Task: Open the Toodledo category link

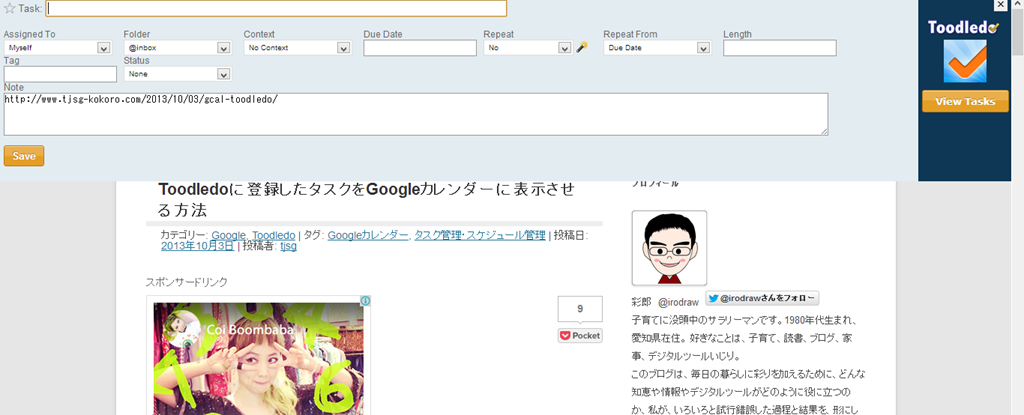Action: pyautogui.click(x=274, y=235)
